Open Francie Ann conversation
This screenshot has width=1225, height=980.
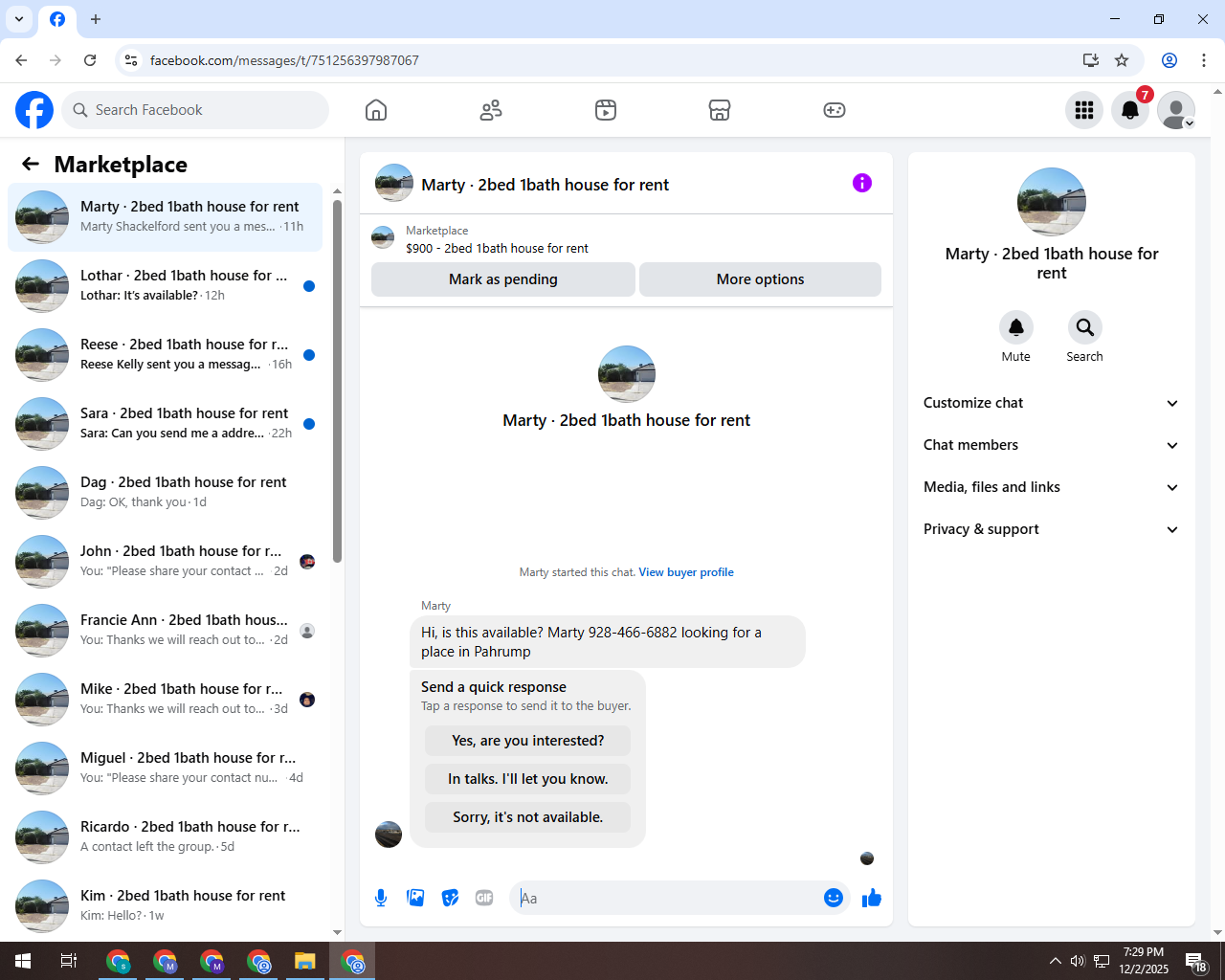(166, 631)
